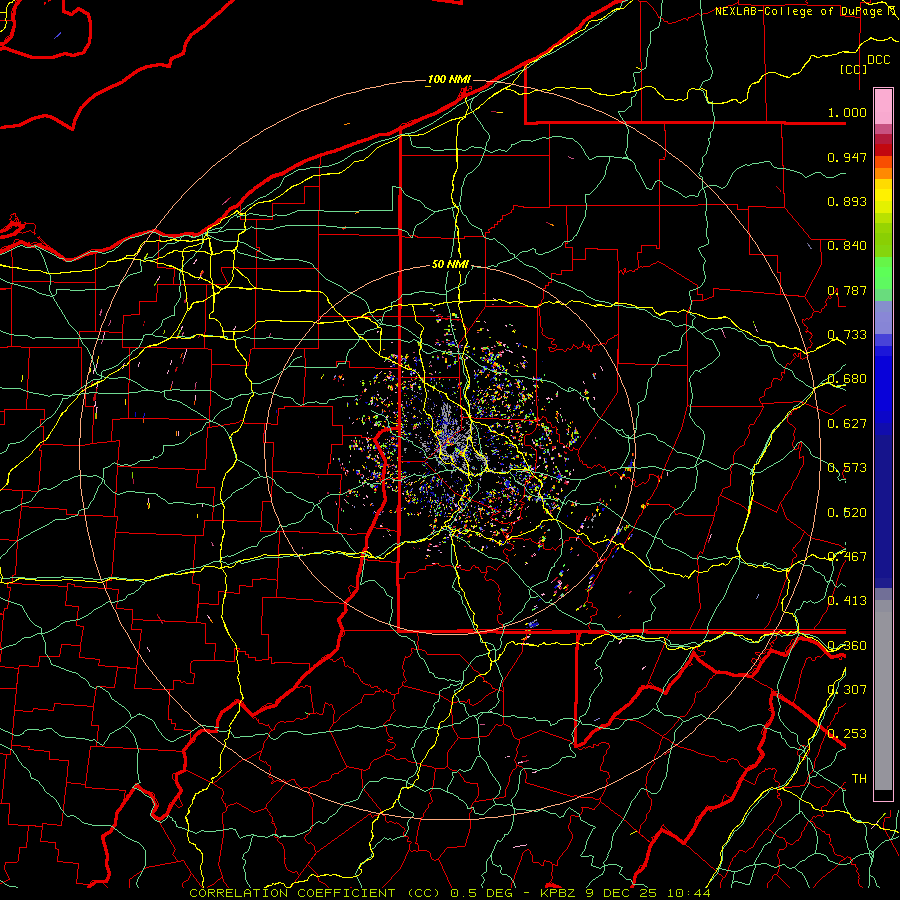Click the 50 NMI range ring label
This screenshot has width=900, height=900.
click(450, 264)
